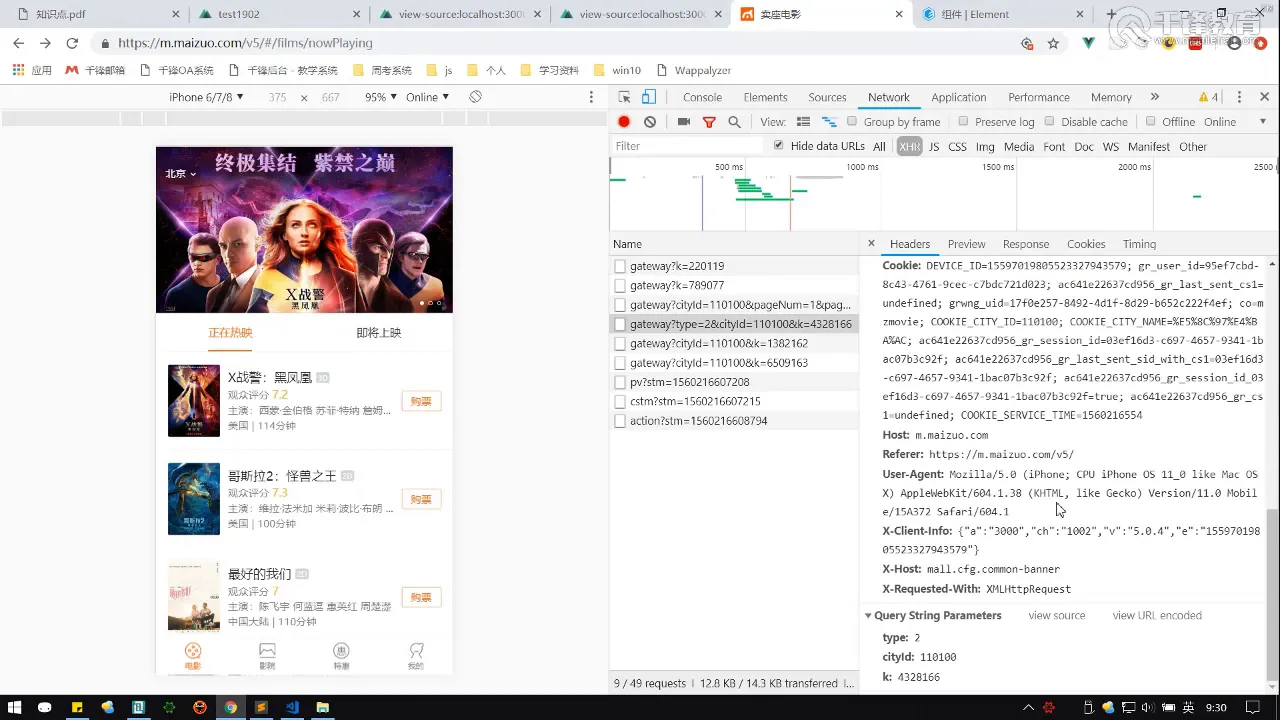Reload the page in Chrome

click(x=72, y=43)
